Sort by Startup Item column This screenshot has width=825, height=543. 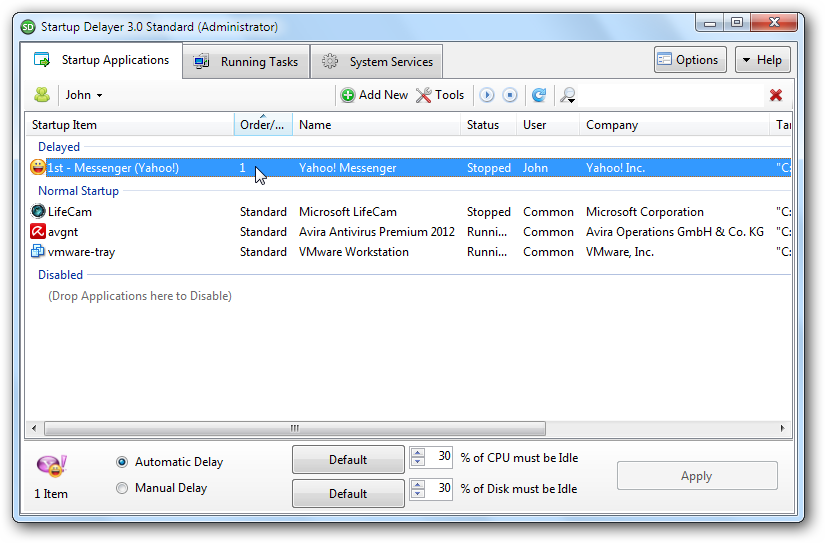(x=129, y=125)
